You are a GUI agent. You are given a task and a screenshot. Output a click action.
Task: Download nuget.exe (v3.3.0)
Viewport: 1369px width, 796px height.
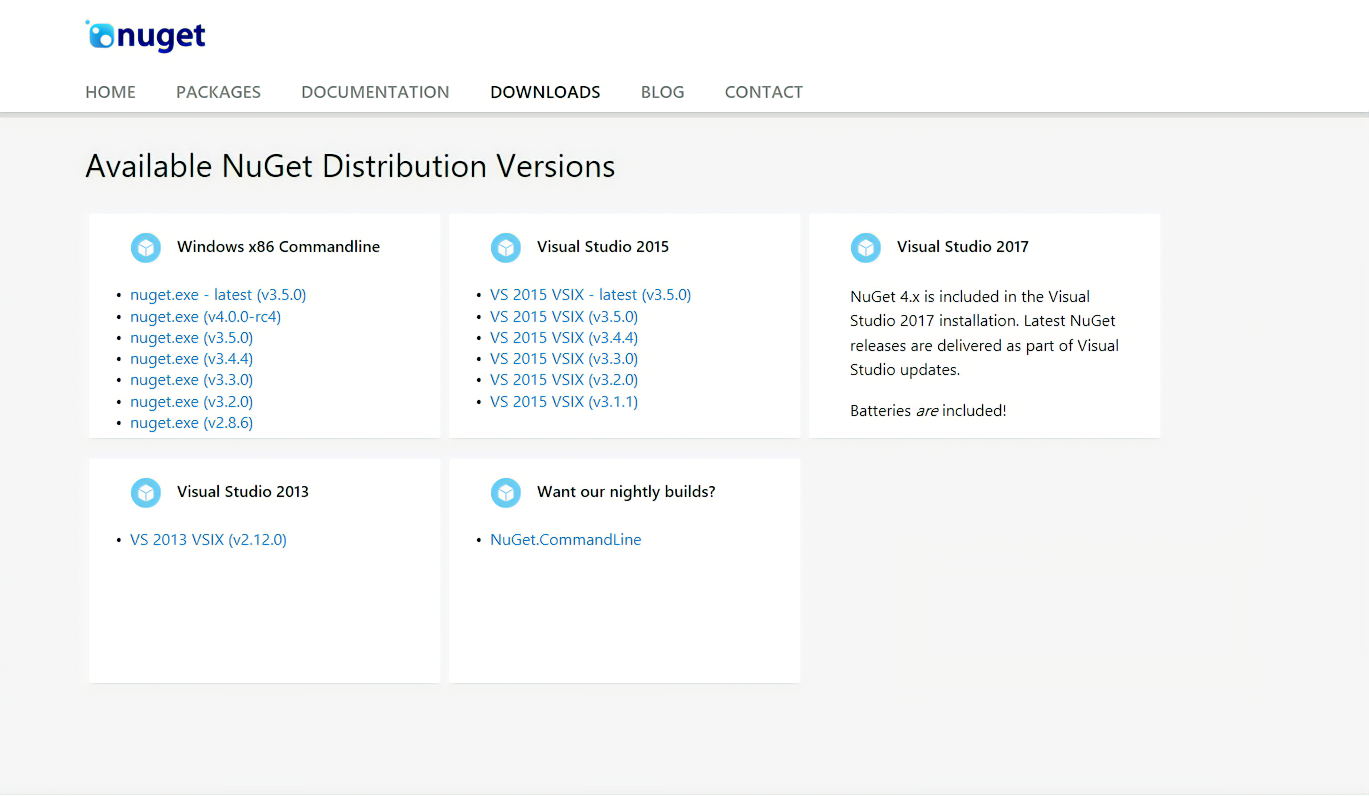pos(191,380)
